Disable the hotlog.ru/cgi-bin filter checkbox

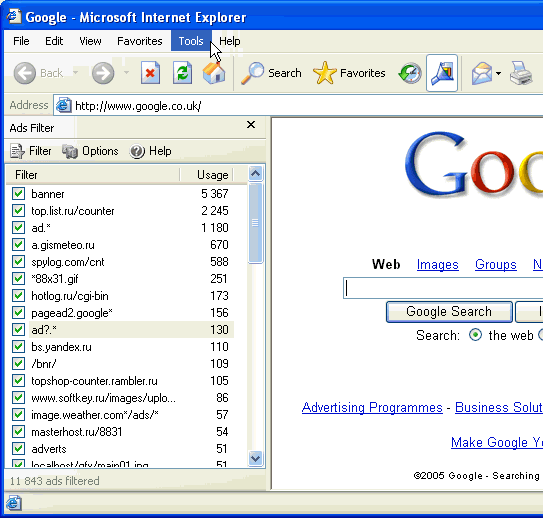click(x=18, y=296)
